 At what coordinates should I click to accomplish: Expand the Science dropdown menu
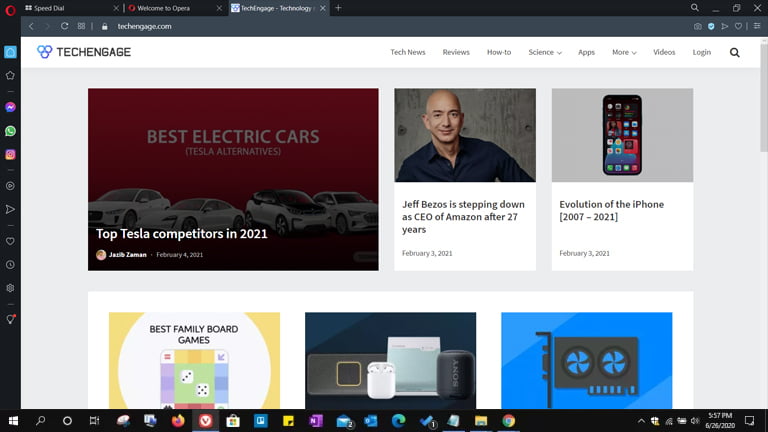coord(545,52)
